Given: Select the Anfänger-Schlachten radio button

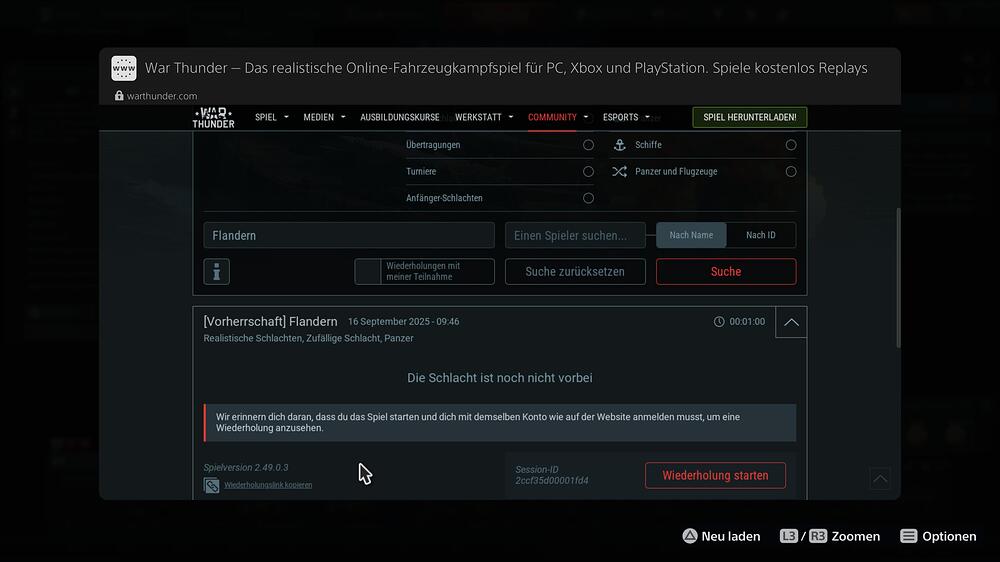Looking at the screenshot, I should tap(588, 198).
